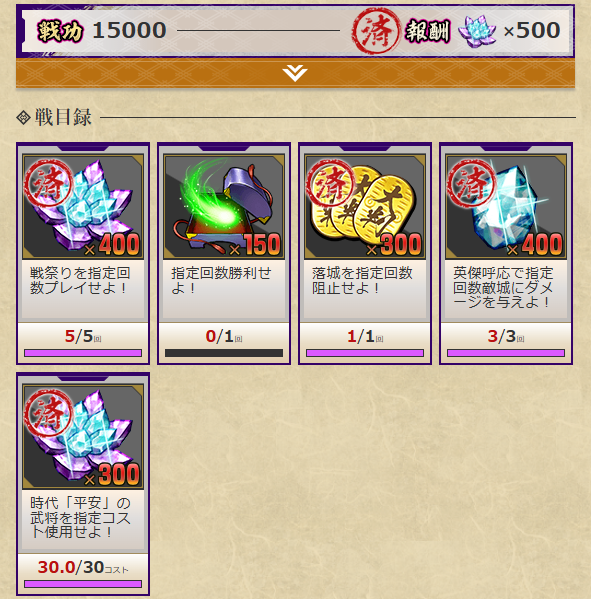Click the purple lotus crystal ×400 reward icon
The width and height of the screenshot is (591, 599).
[83, 207]
